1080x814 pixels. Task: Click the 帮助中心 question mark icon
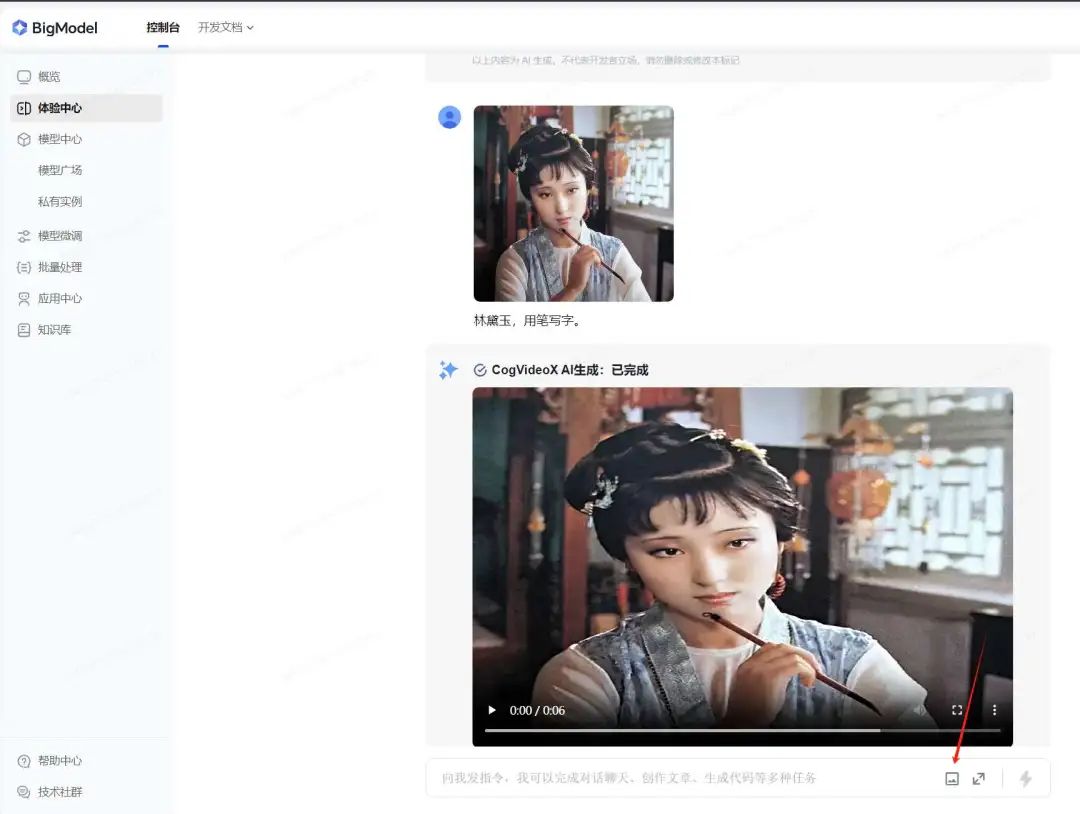[24, 761]
